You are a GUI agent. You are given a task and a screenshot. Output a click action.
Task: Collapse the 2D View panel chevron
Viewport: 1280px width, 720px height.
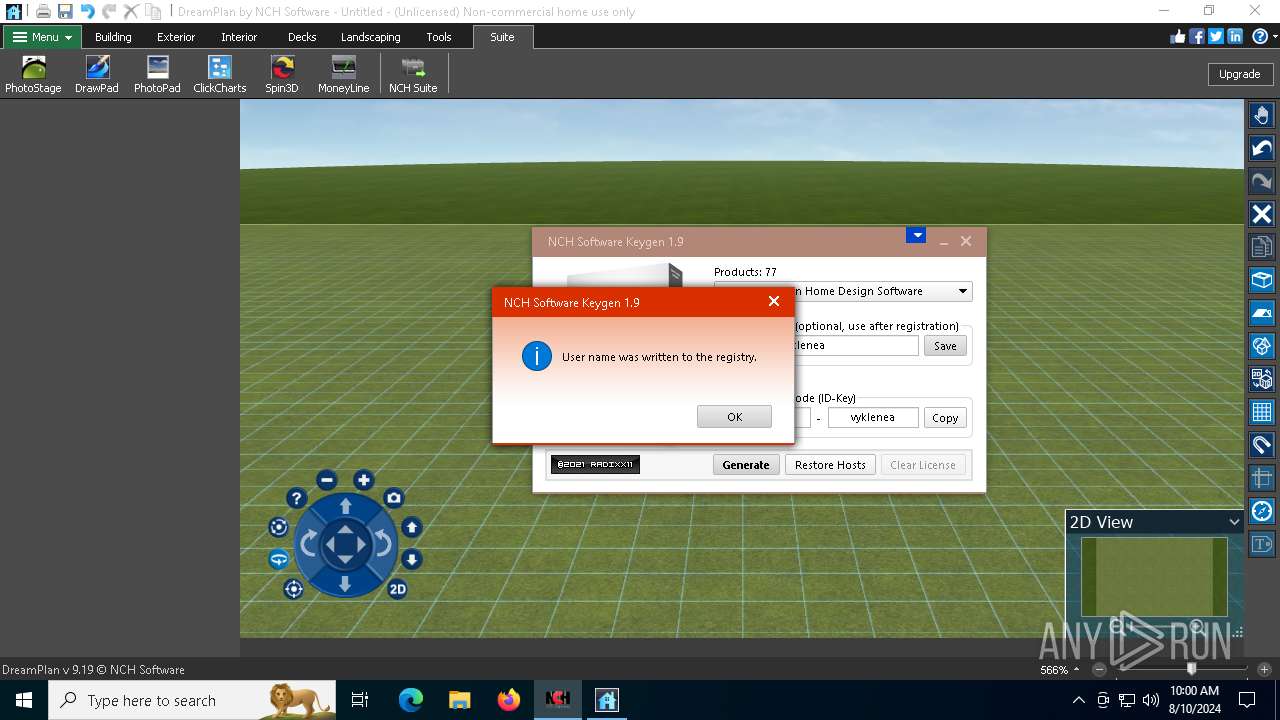click(x=1234, y=522)
